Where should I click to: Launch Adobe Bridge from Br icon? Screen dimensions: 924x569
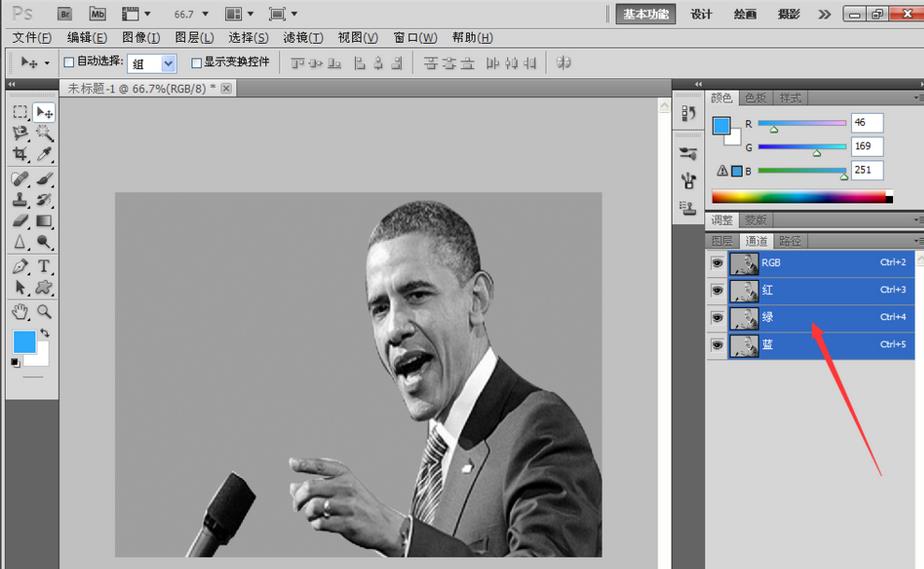click(x=65, y=14)
